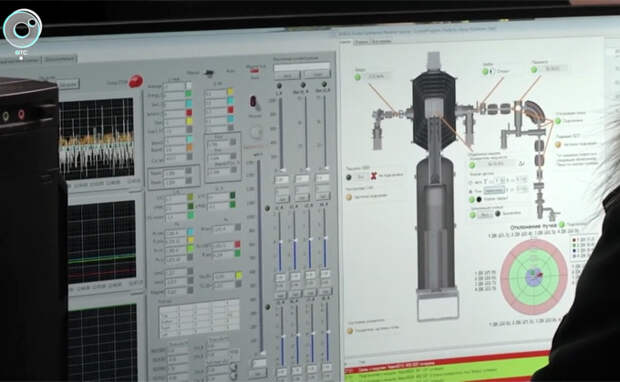Turn the round rotary knob below the rocker switch
Viewport: 620px width, 382px height.
[x=256, y=132]
